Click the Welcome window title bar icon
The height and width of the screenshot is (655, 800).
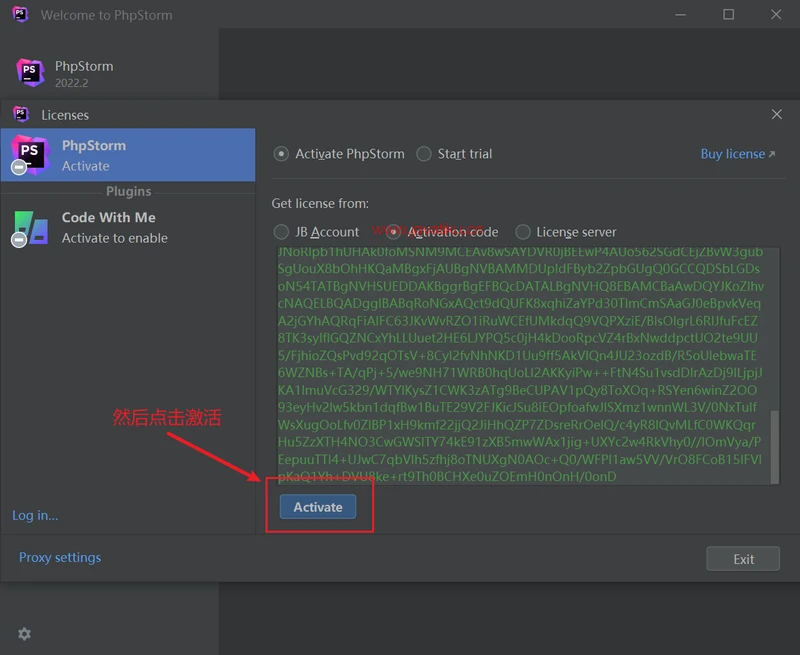point(20,15)
